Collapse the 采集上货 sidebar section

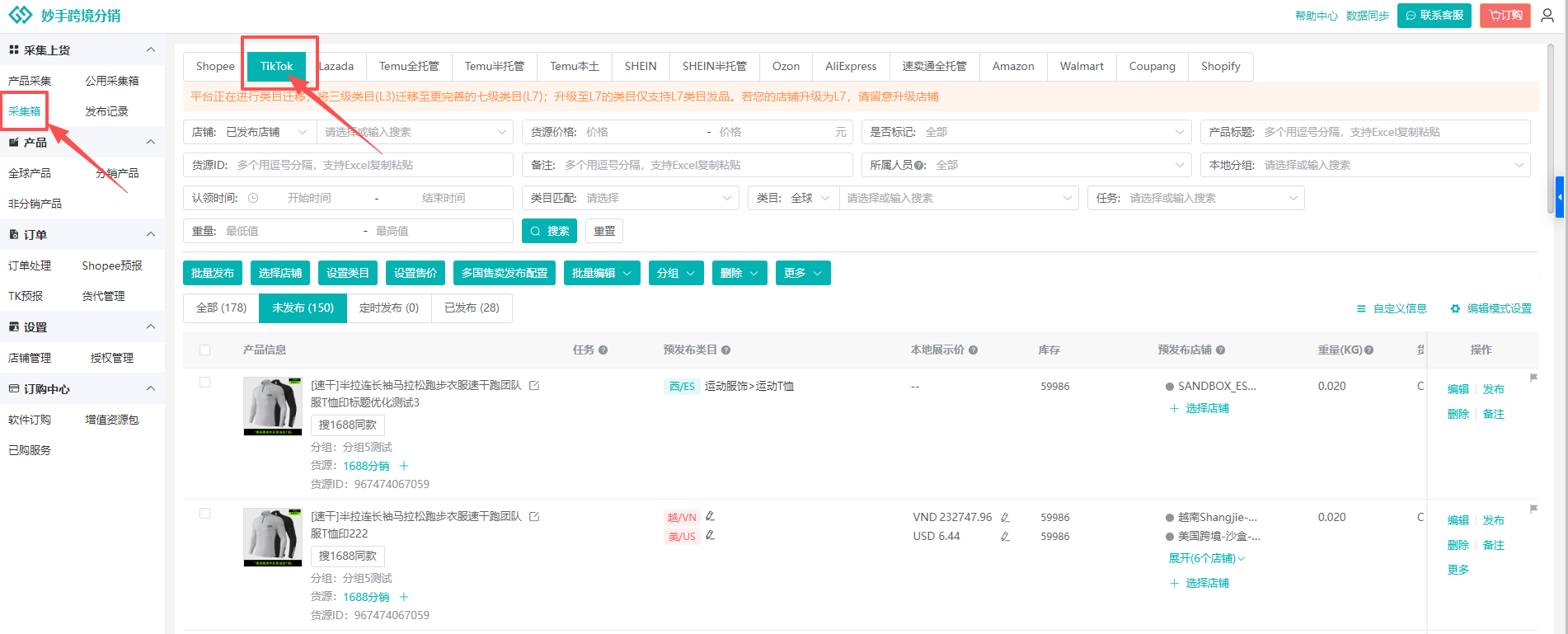click(x=151, y=50)
